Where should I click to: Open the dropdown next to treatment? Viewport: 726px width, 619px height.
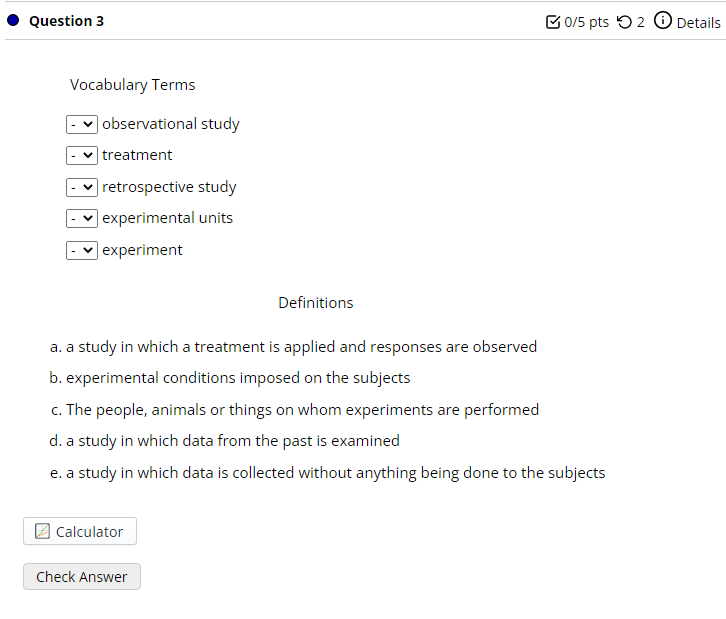click(x=82, y=155)
